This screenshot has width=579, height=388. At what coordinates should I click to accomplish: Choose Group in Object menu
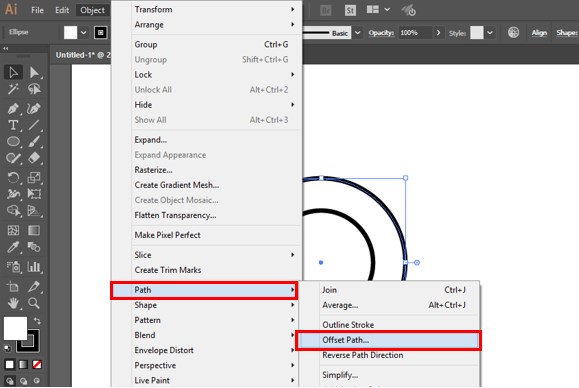216,44
